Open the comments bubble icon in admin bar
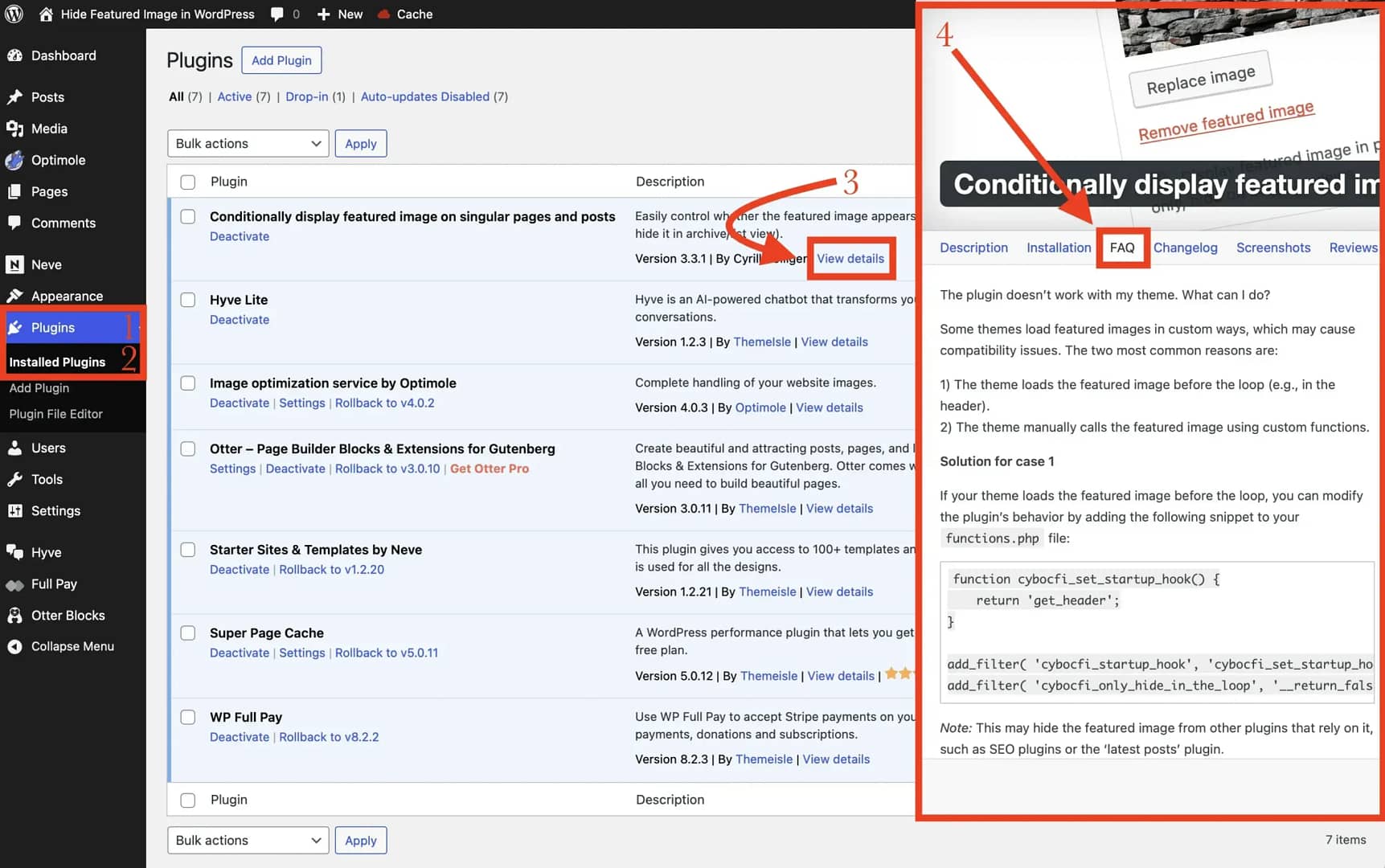 point(277,14)
